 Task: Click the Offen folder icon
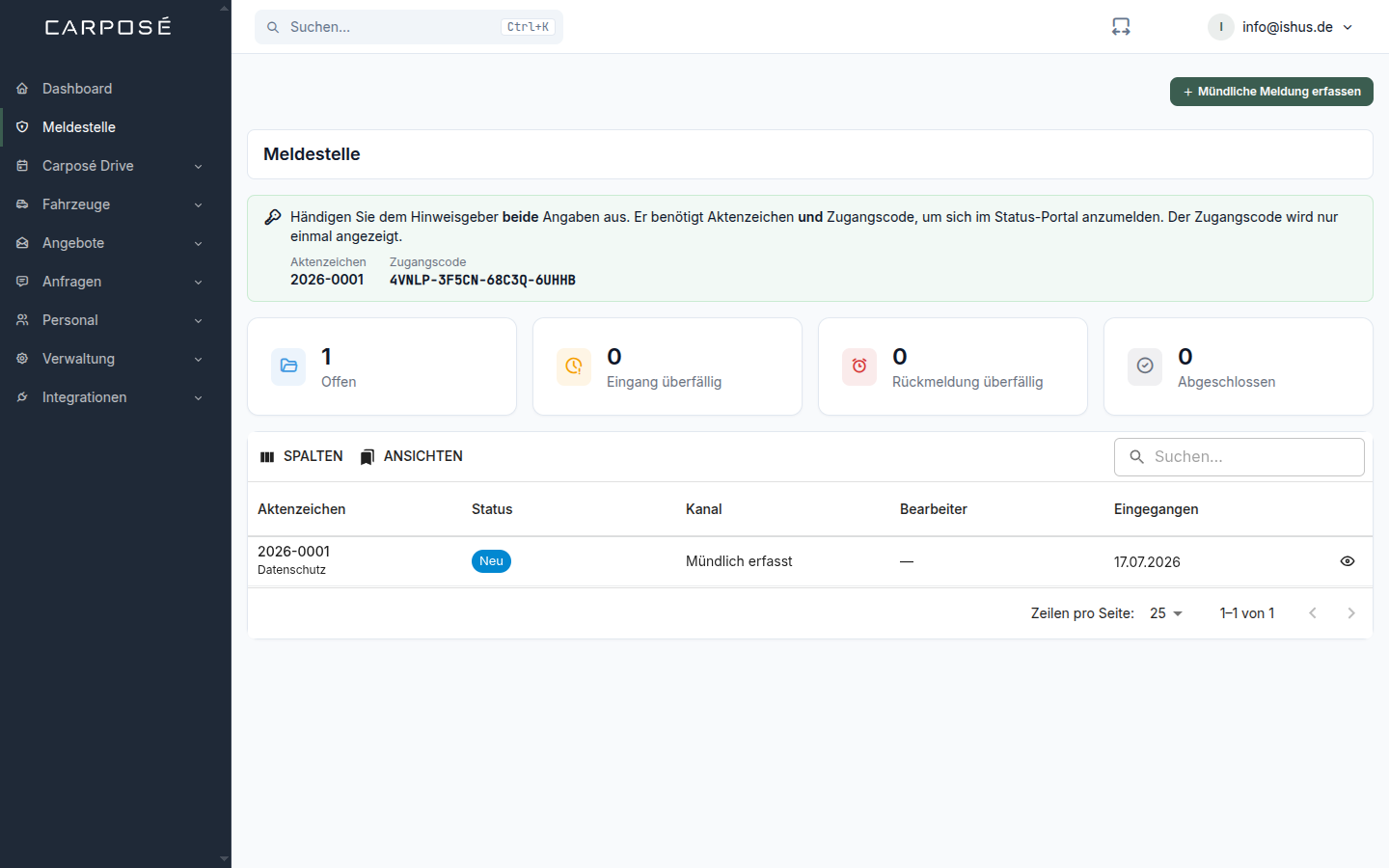[288, 366]
